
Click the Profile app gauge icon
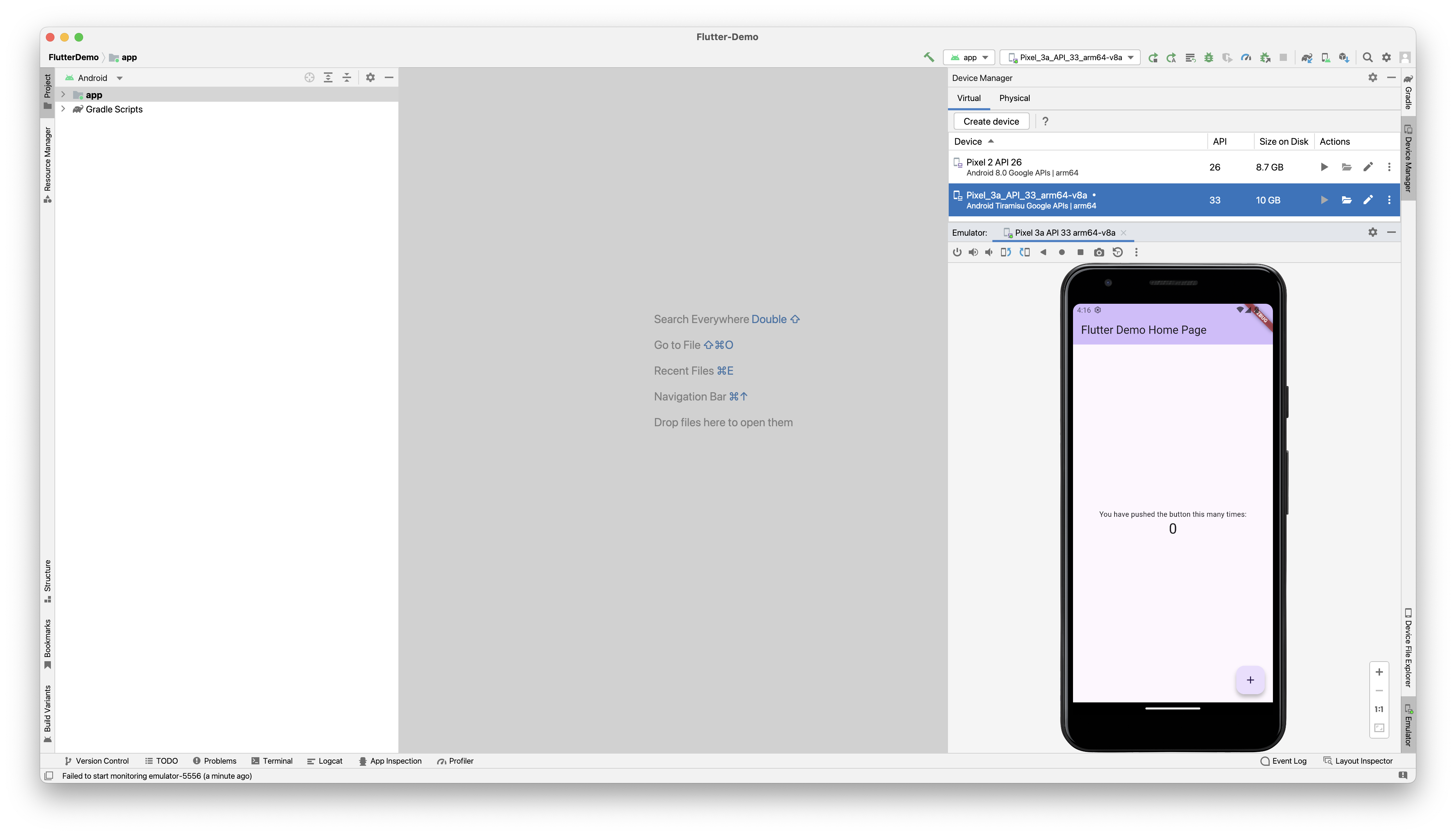pos(1246,57)
